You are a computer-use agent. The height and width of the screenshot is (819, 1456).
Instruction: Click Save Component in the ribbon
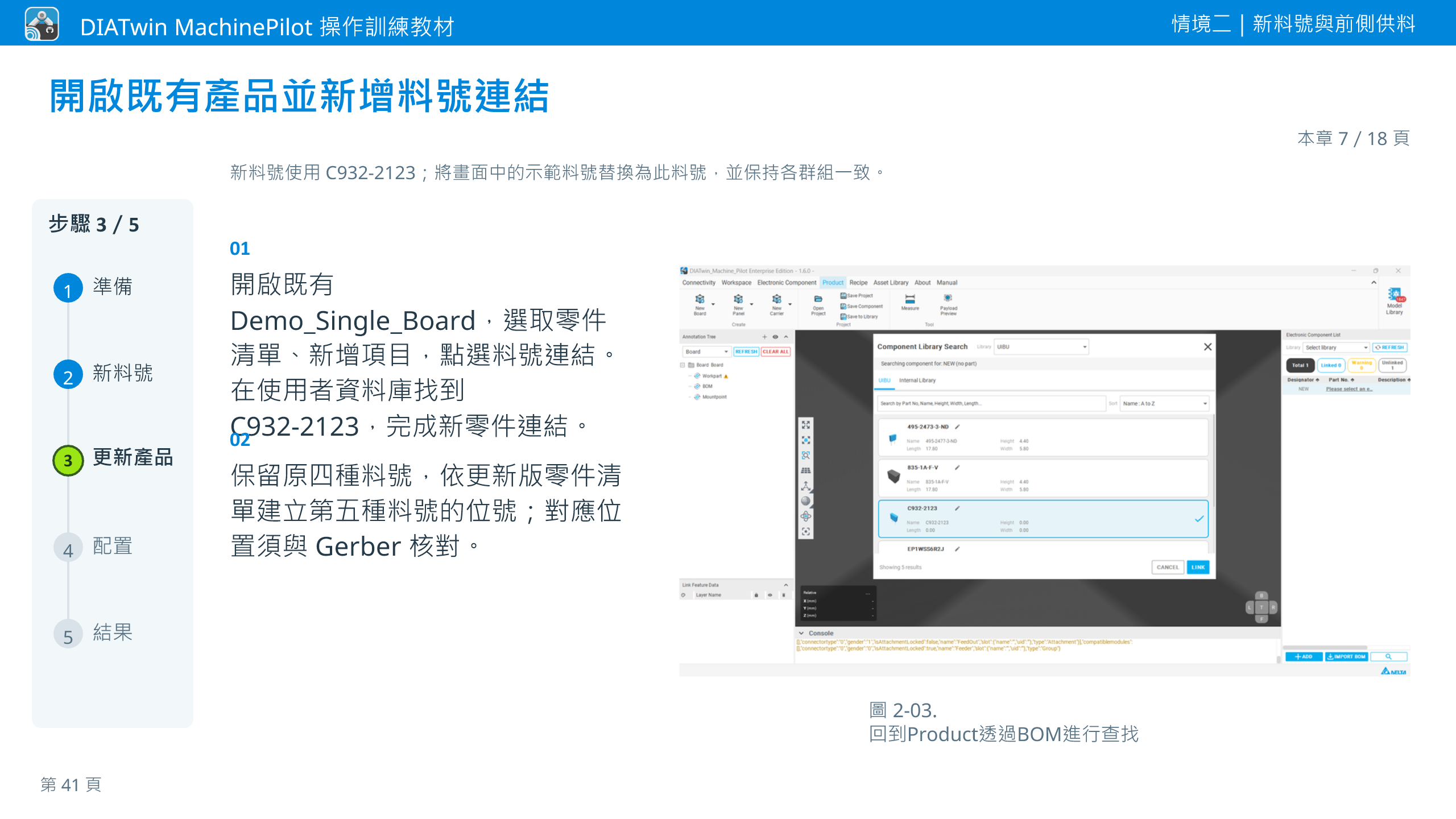[862, 306]
